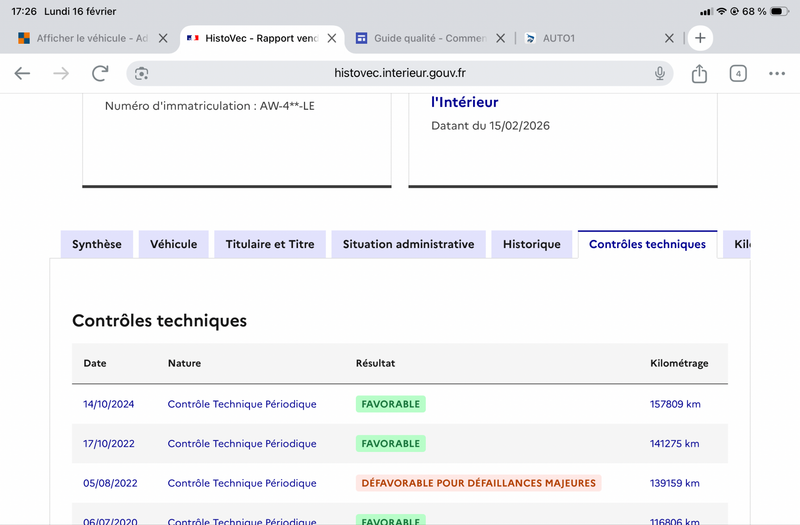Viewport: 800px width, 525px height.
Task: Click the 141275 km mileage entry
Action: click(x=674, y=444)
